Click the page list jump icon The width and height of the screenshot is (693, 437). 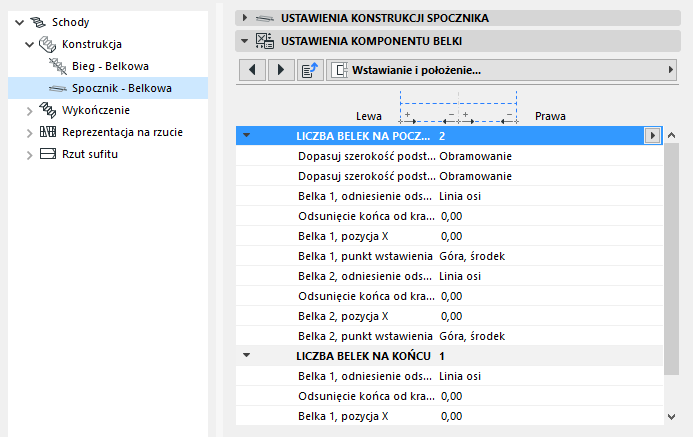pyautogui.click(x=310, y=70)
